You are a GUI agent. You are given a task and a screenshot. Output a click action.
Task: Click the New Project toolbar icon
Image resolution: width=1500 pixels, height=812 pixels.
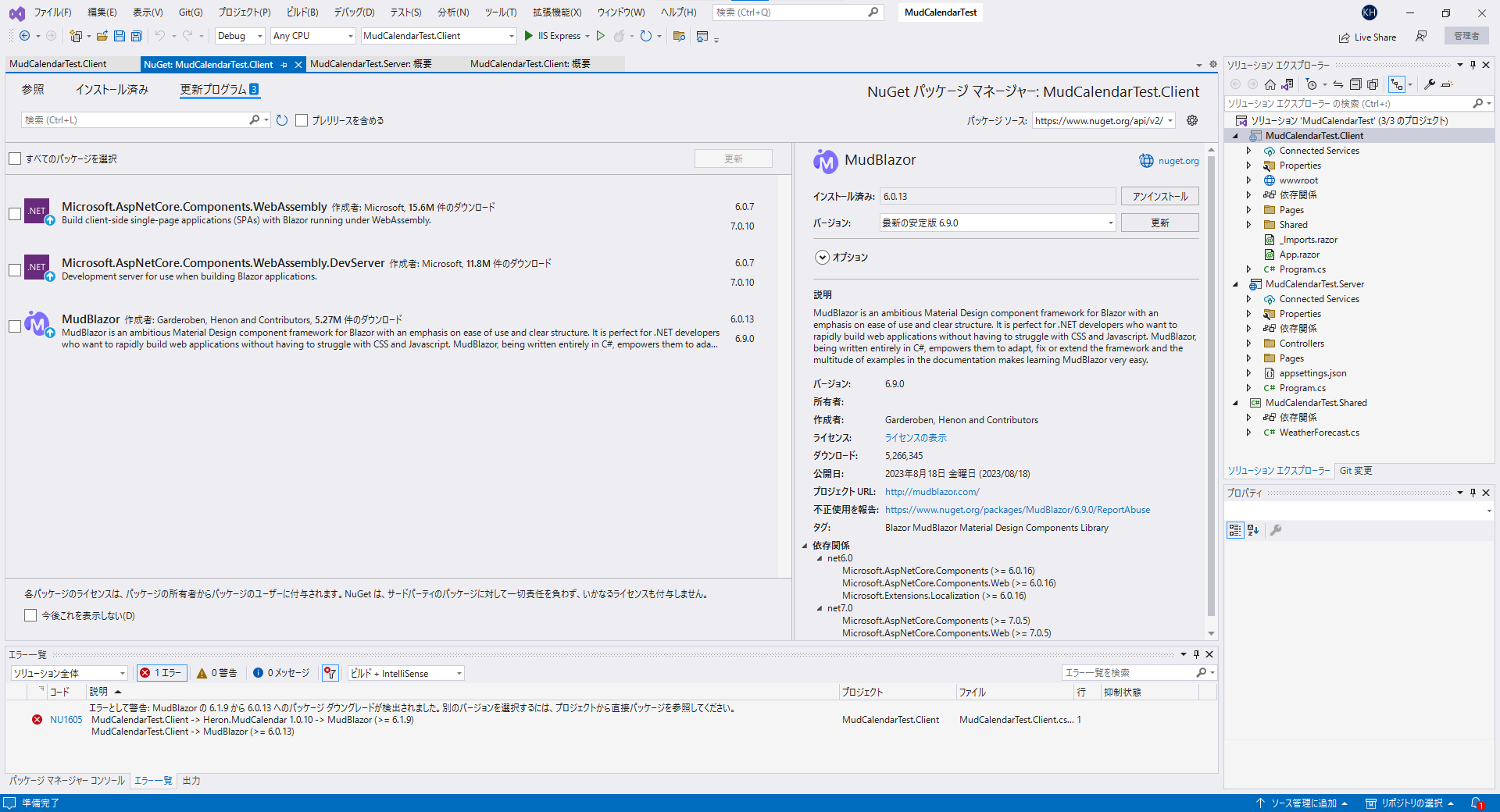pos(76,36)
